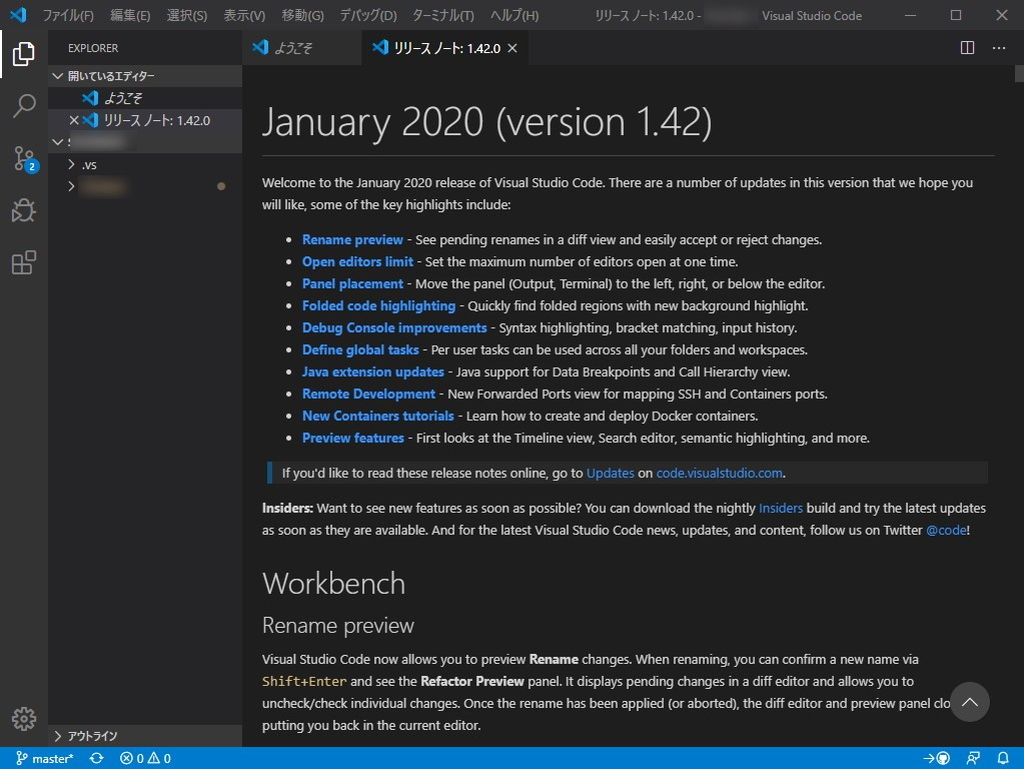Follow the New Containers tutorials link
This screenshot has width=1024, height=769.
pyautogui.click(x=378, y=416)
